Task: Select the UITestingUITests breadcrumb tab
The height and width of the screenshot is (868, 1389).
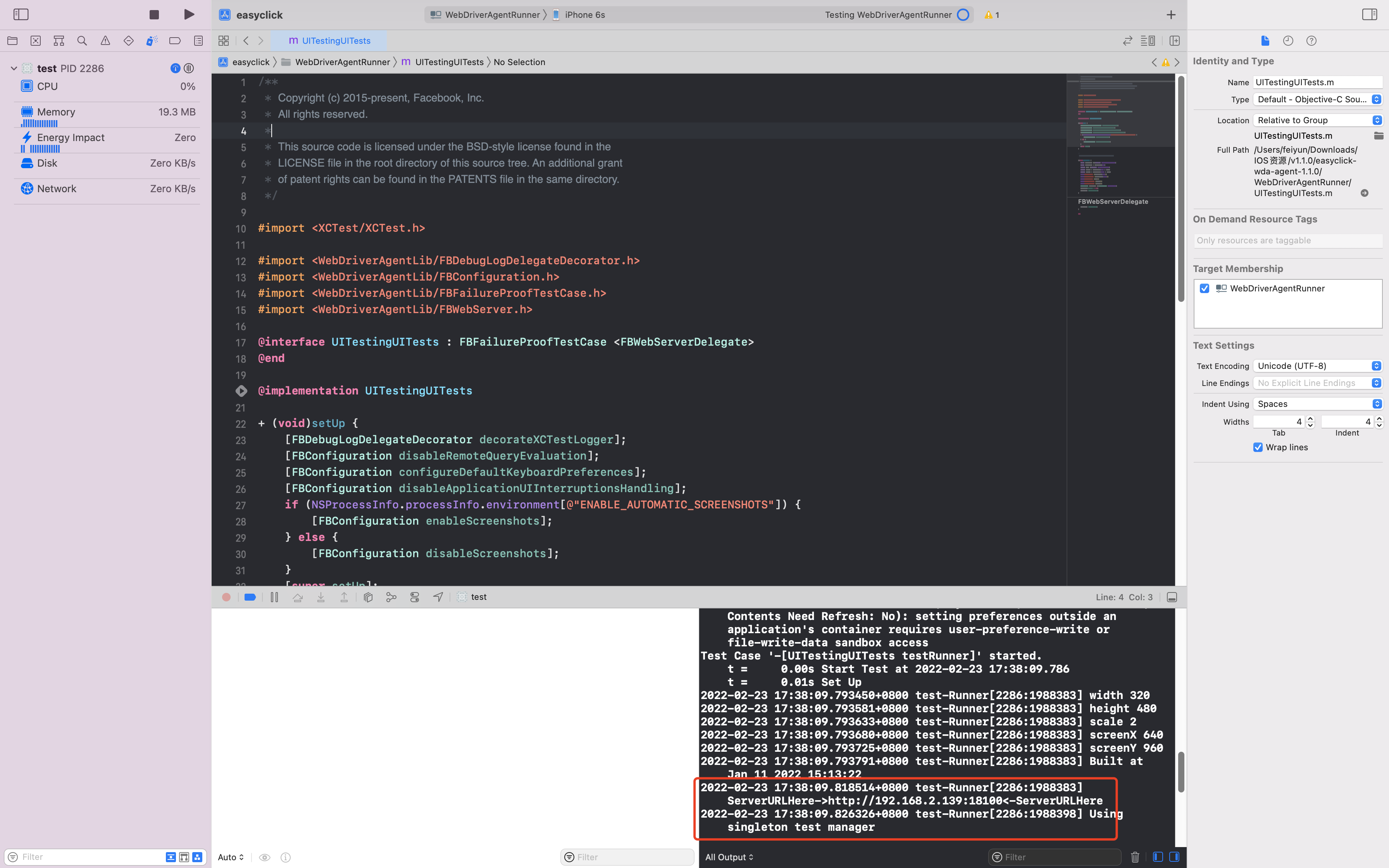Action: (x=449, y=62)
